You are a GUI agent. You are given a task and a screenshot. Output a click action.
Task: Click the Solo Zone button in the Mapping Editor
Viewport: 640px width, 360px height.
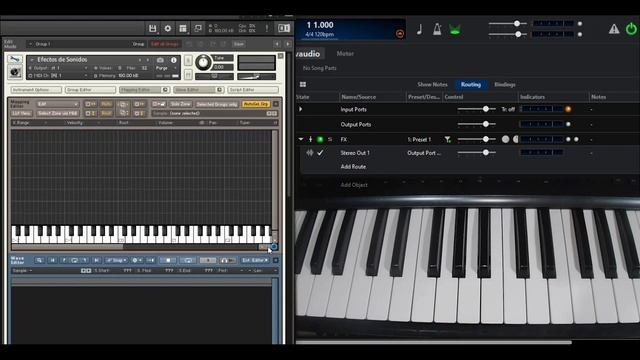tap(180, 104)
